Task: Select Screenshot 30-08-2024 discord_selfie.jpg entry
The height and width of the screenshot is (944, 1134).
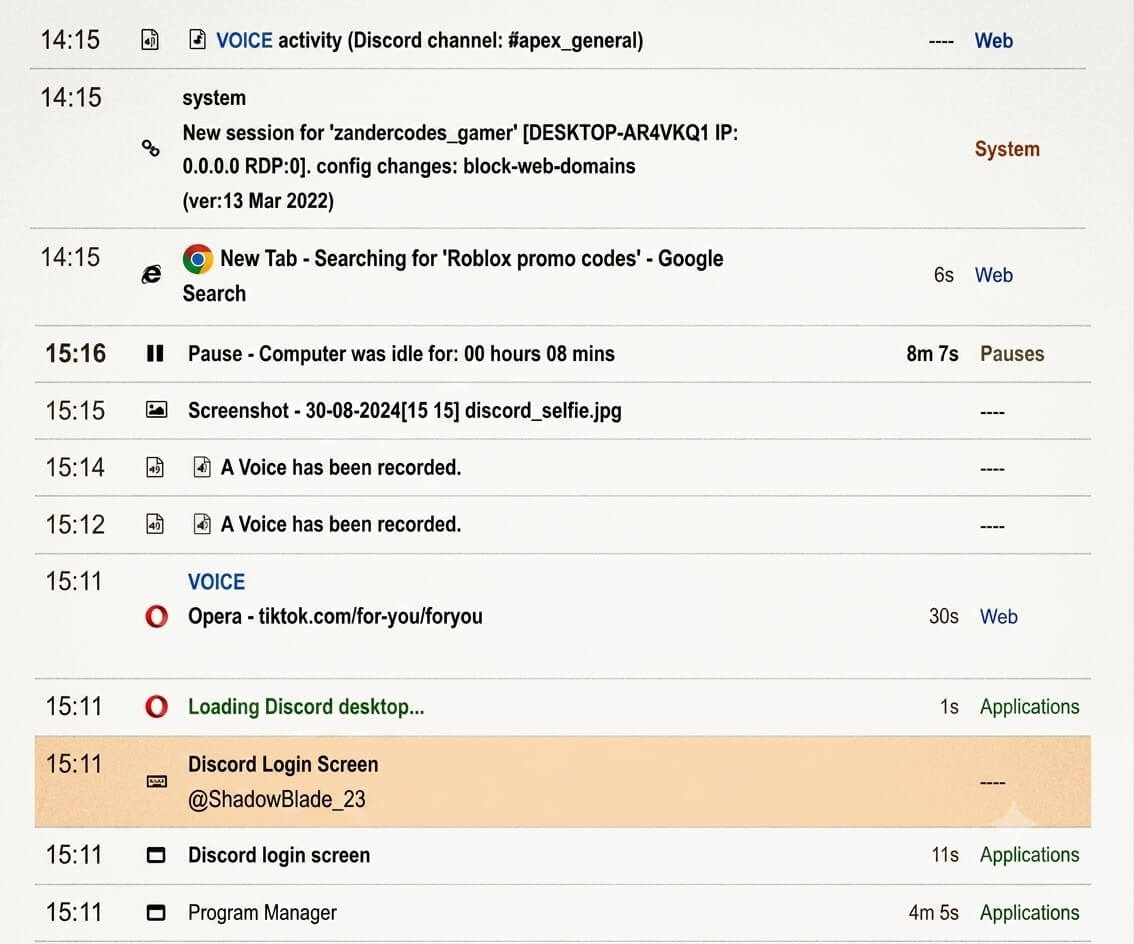Action: tap(404, 411)
